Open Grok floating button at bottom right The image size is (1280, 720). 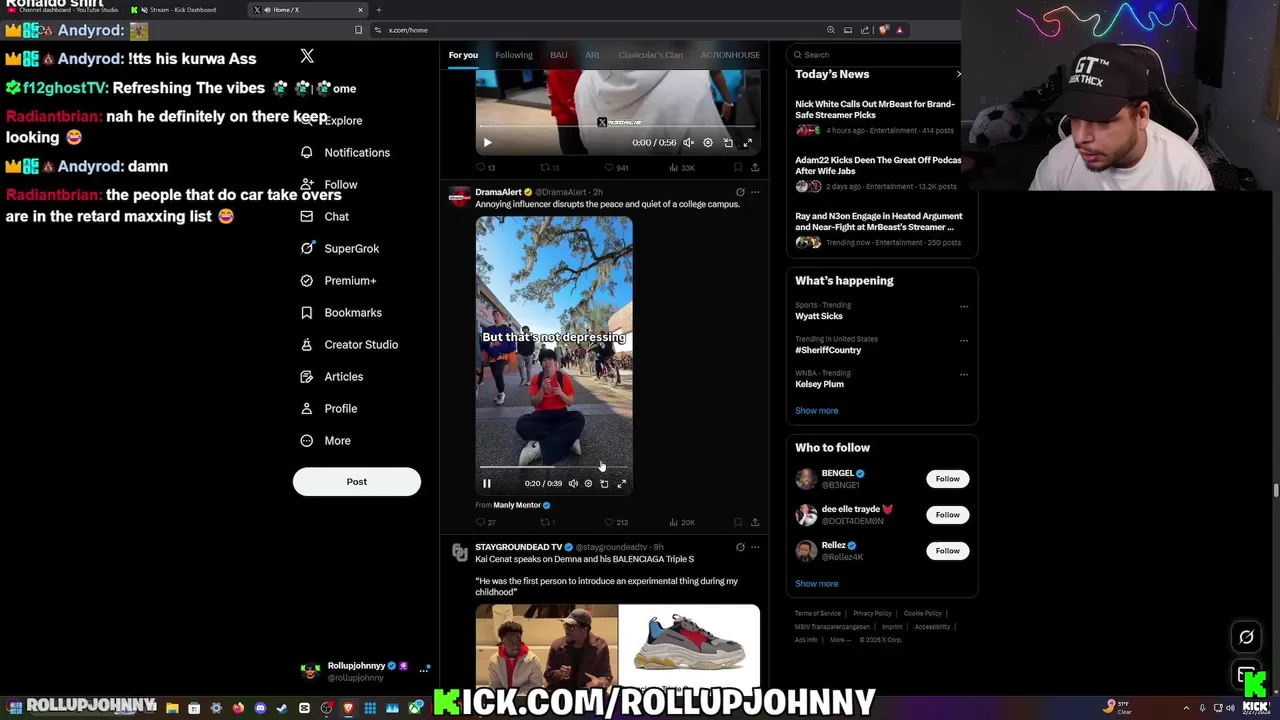[x=1246, y=637]
